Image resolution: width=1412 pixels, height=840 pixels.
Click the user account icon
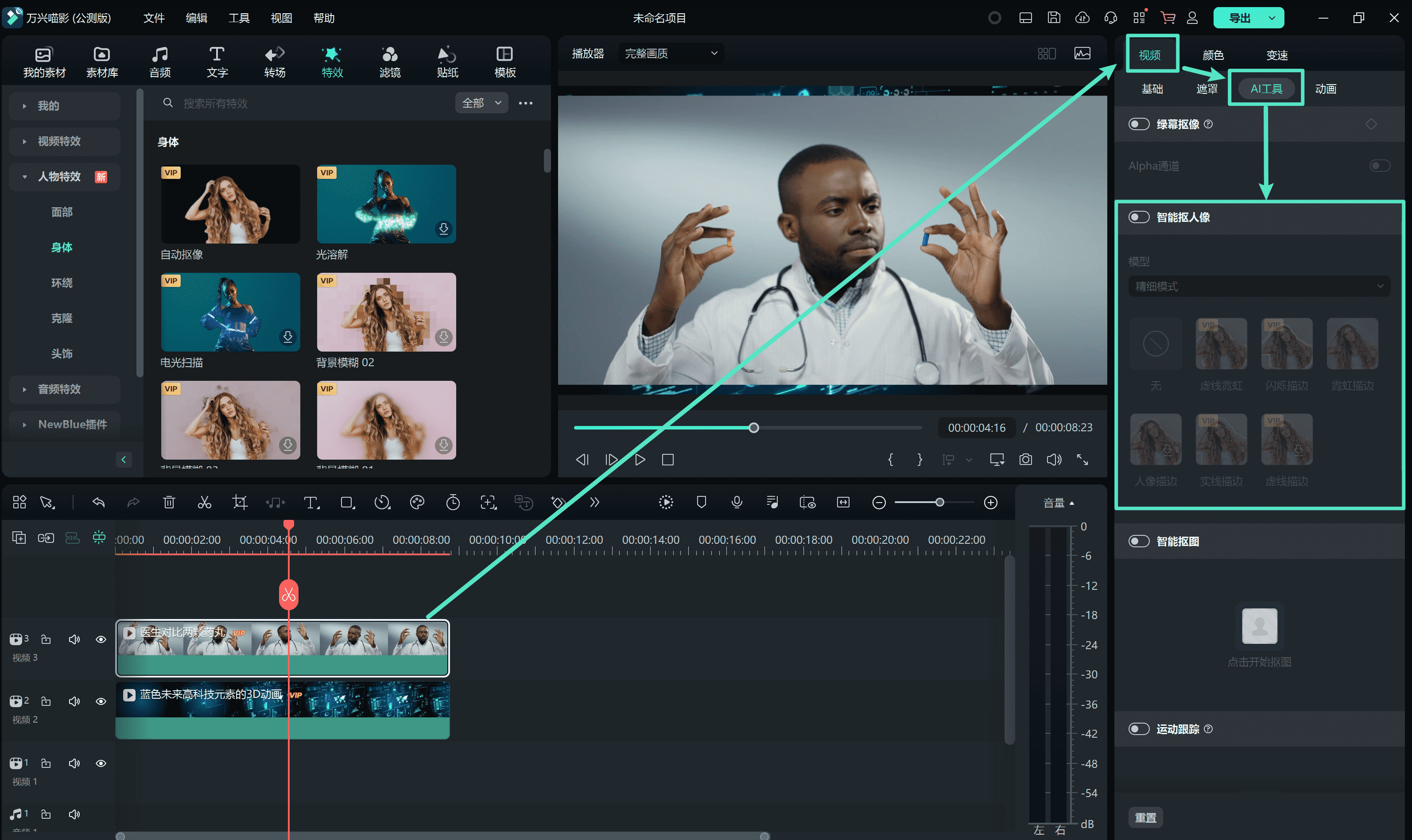pyautogui.click(x=1192, y=18)
